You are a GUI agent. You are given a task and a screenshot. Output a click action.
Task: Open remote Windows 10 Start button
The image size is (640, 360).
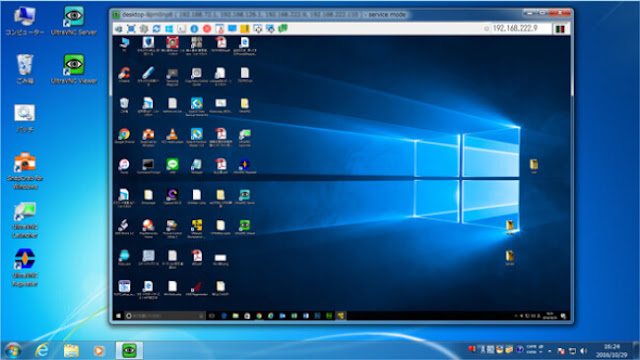(x=118, y=316)
